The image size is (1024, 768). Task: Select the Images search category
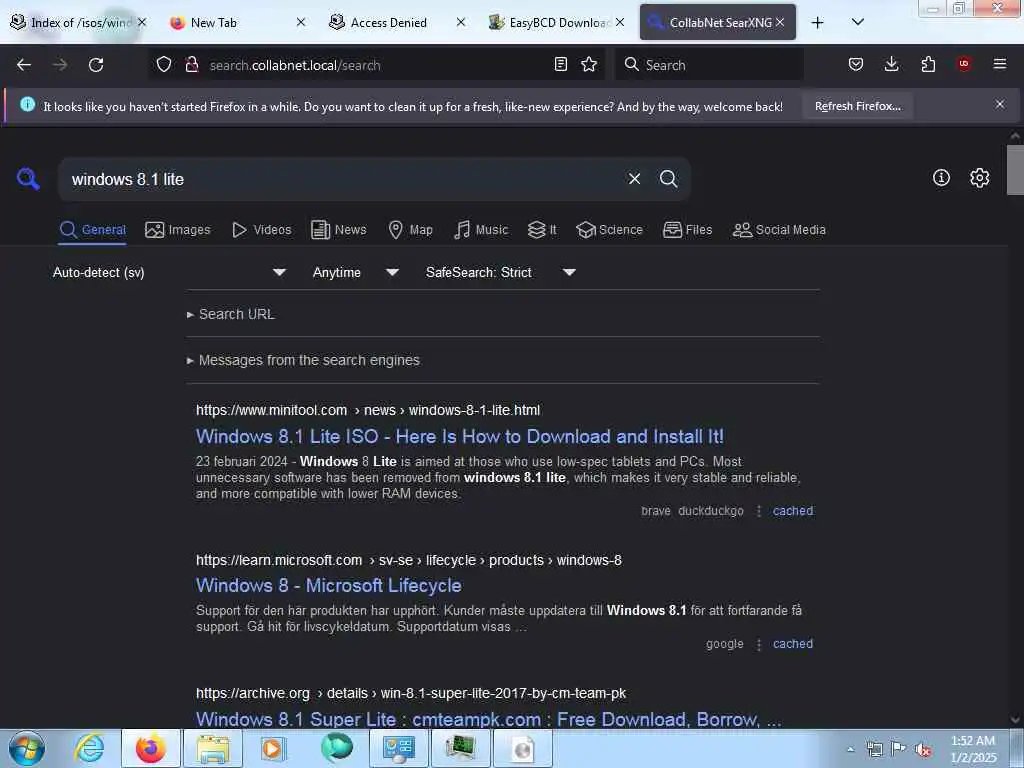178,230
